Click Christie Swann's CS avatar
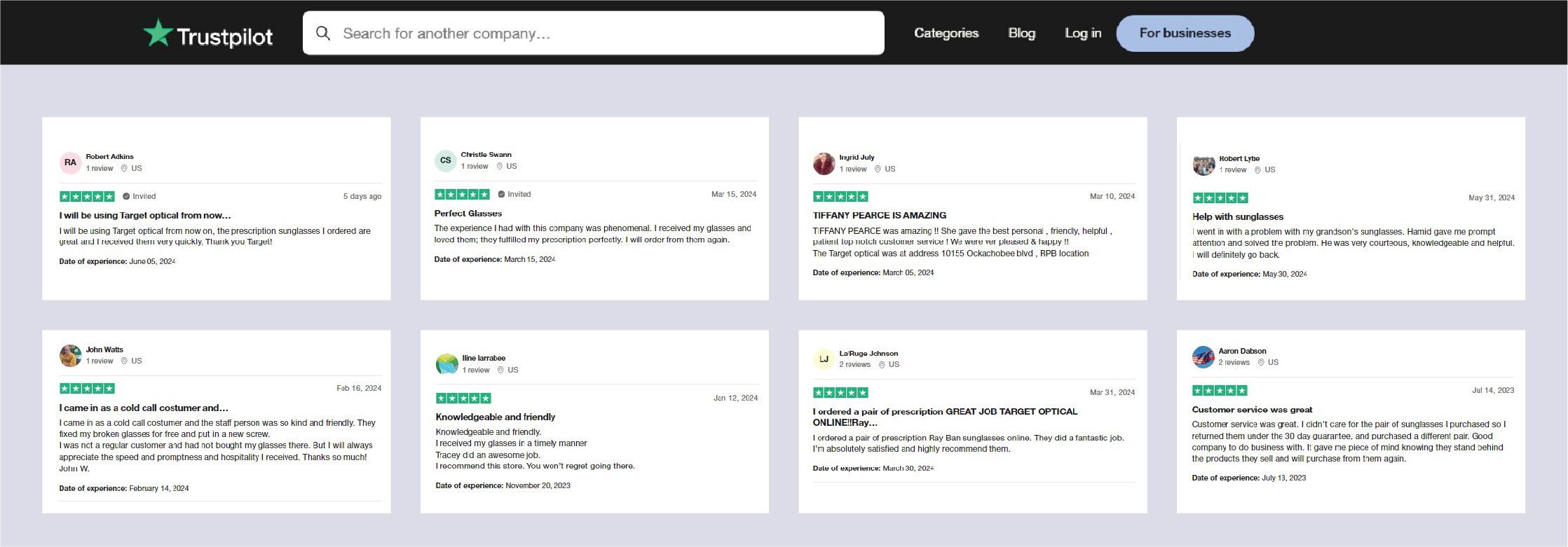This screenshot has height=547, width=1568. coord(445,160)
